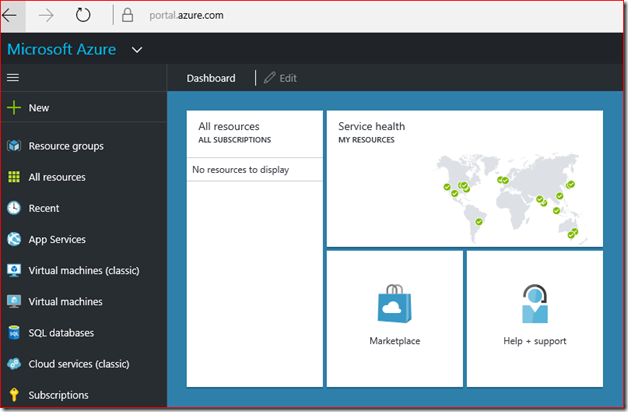628x412 pixels.
Task: Open Recent in sidebar
Action: (44, 208)
